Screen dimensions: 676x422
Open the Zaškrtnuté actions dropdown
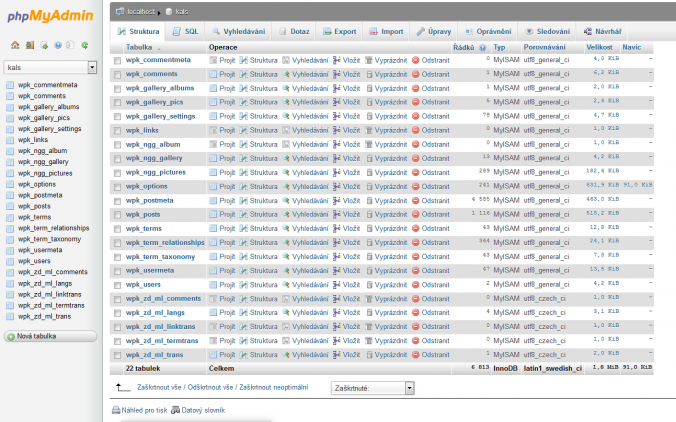(372, 388)
